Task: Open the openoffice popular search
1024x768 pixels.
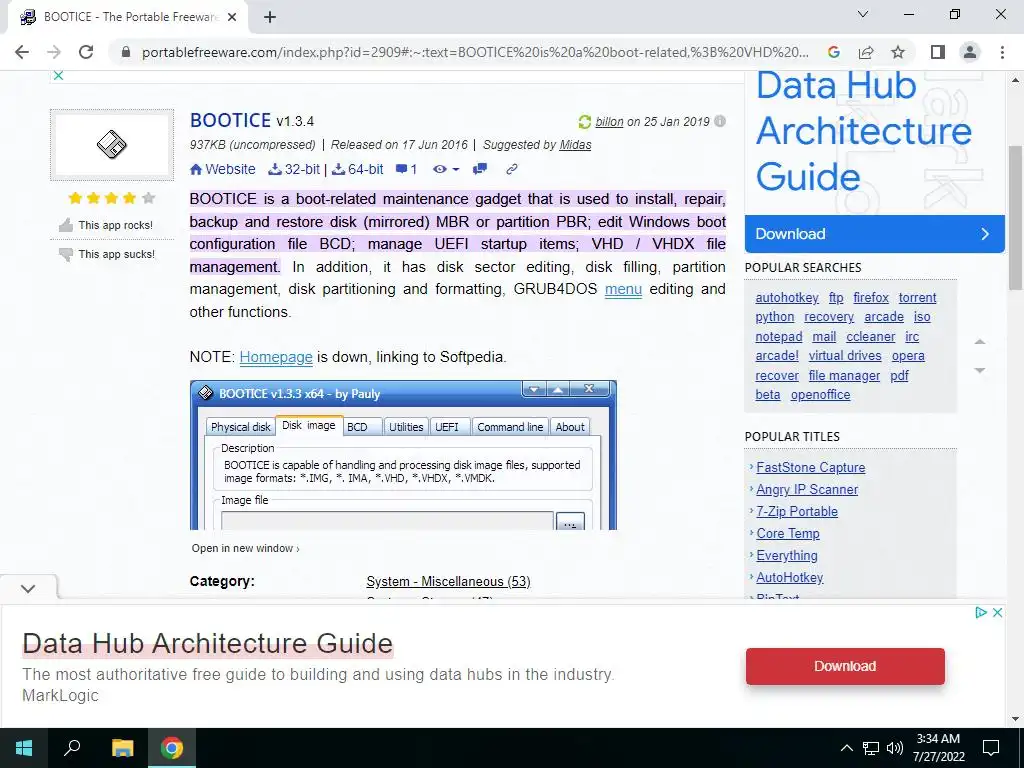Action: 820,395
